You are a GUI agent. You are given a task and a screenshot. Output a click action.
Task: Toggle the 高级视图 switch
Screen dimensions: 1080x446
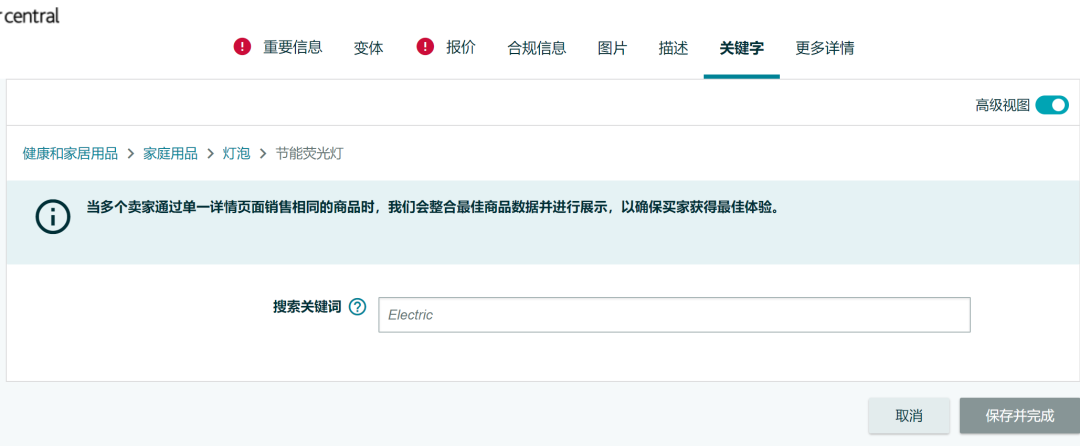1051,105
